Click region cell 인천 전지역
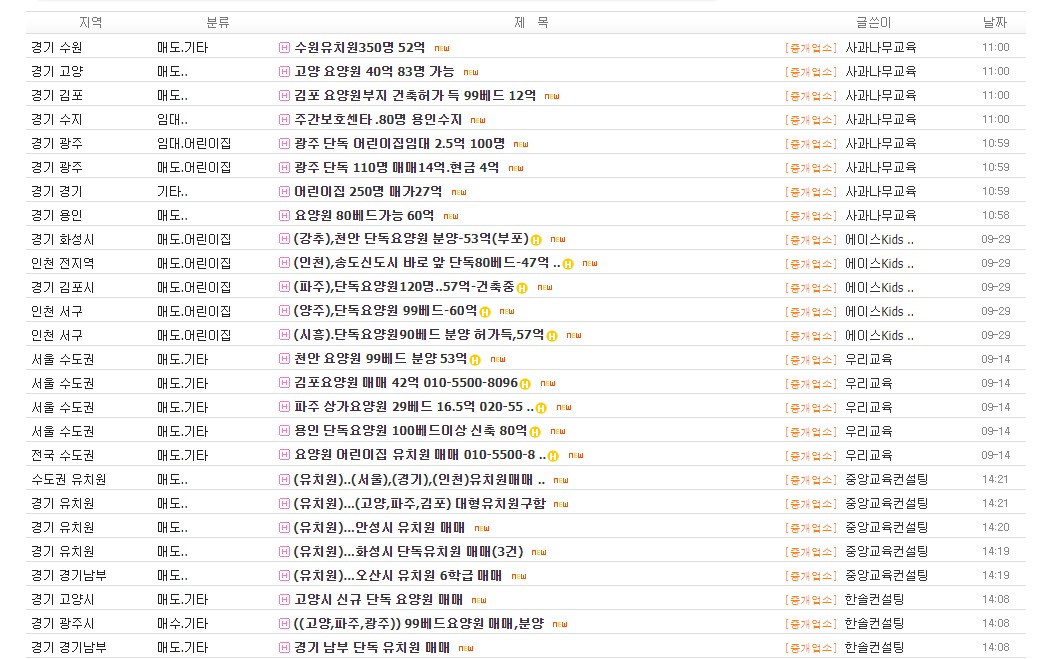 [x=63, y=263]
